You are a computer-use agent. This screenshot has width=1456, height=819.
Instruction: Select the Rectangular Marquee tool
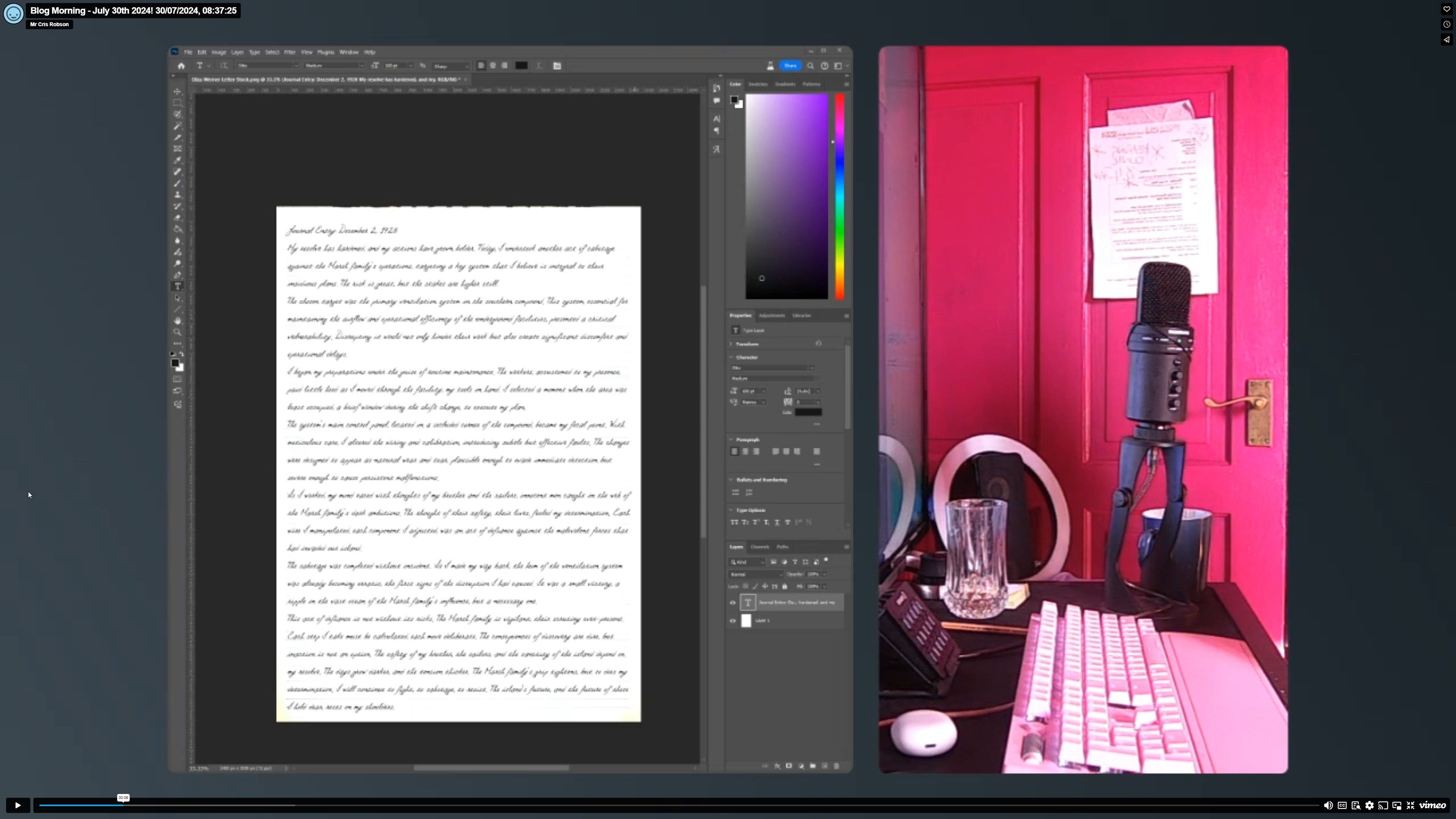(177, 103)
